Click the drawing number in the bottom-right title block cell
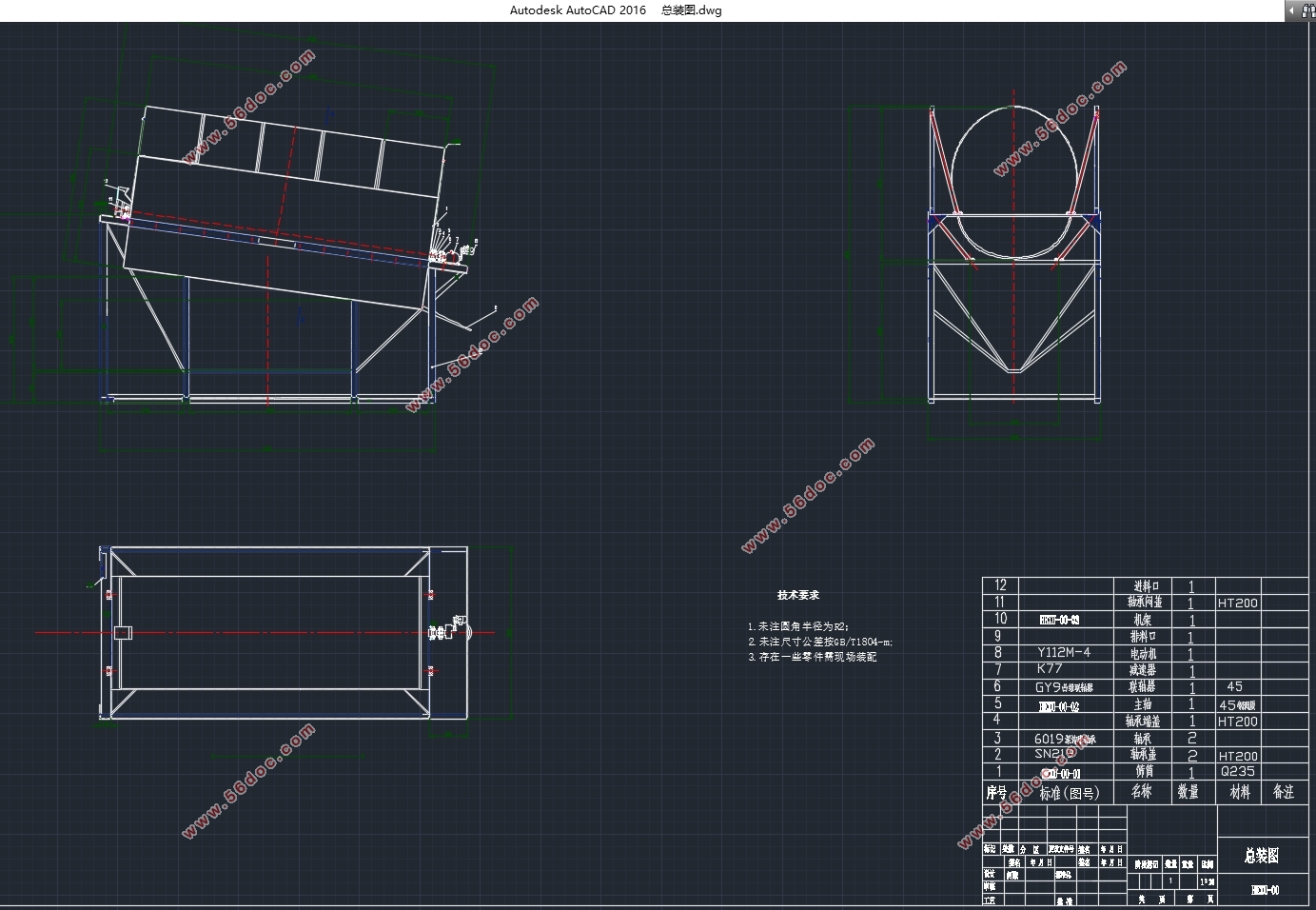 (1265, 891)
